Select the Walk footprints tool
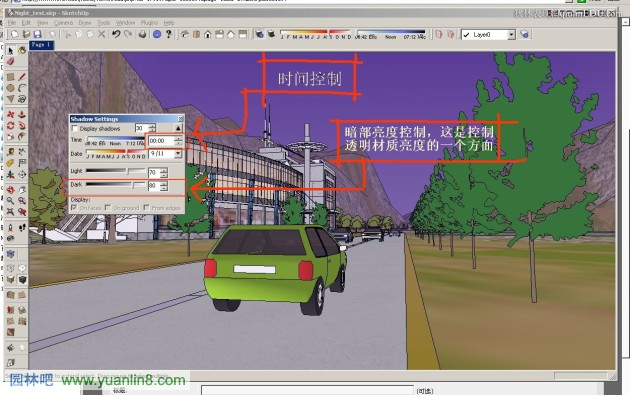Viewport: 630px width, 395px height. tap(22, 227)
